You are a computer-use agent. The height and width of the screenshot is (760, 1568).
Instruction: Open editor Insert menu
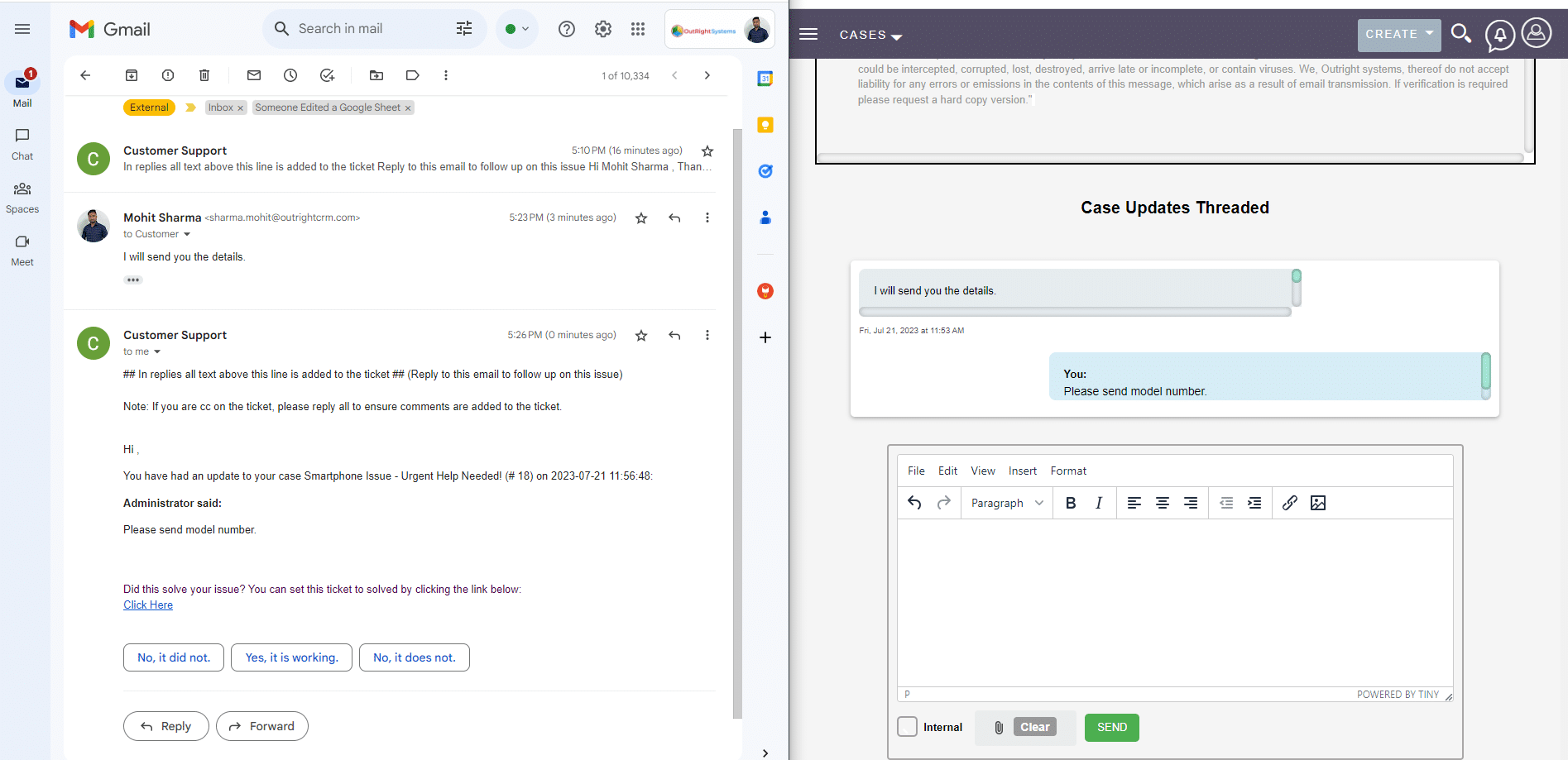(1023, 471)
